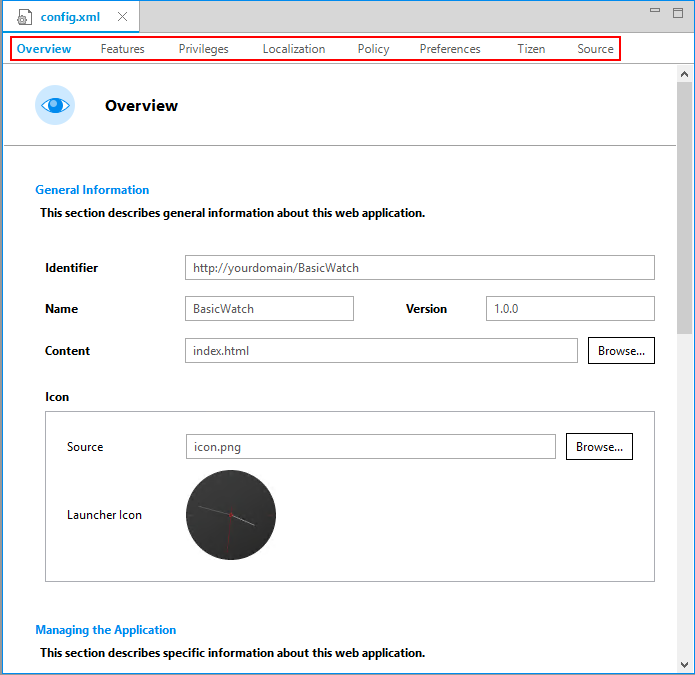
Task: Minimize the editor panel
Action: (x=655, y=11)
